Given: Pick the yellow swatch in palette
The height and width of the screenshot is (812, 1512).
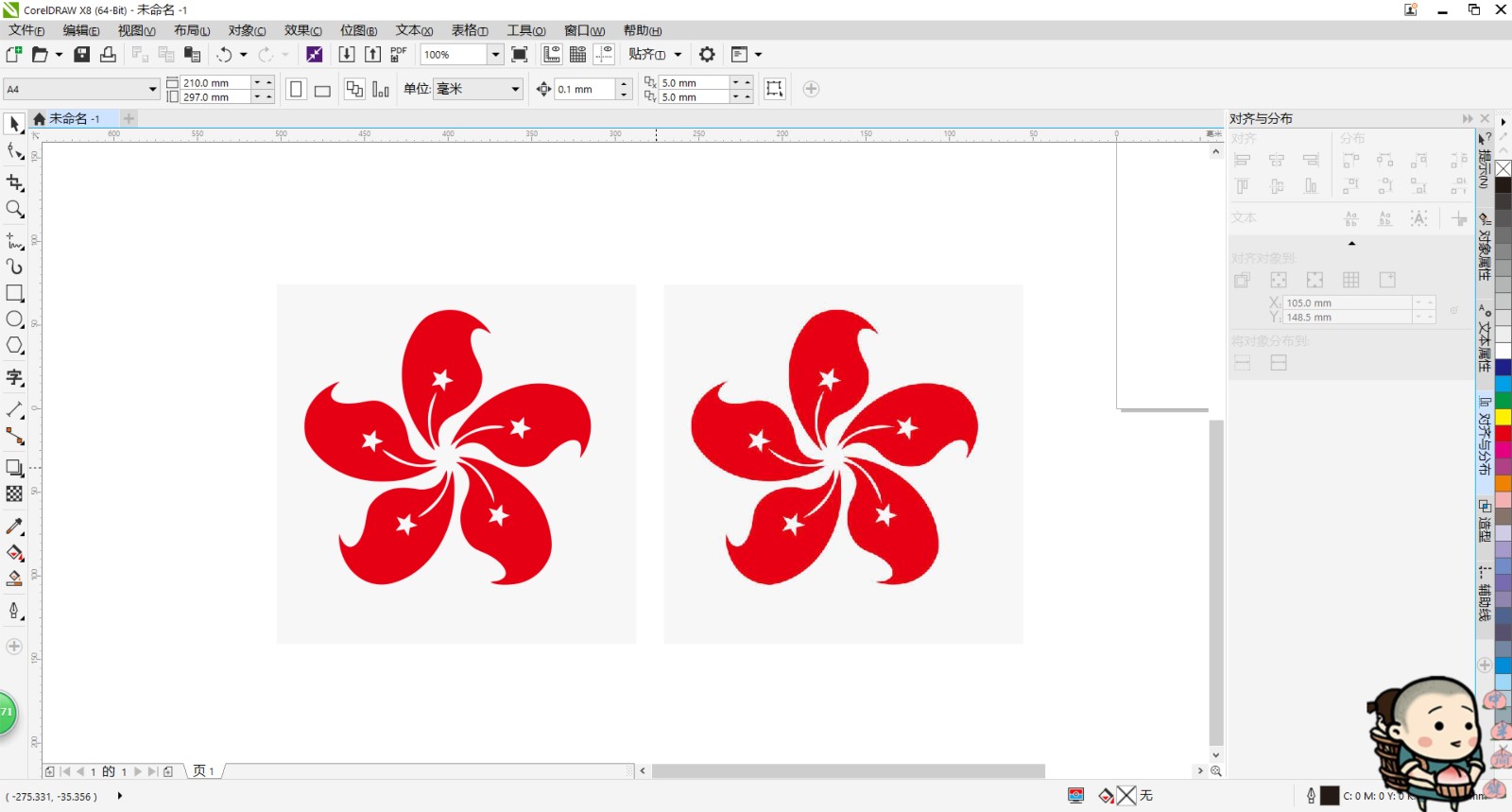Looking at the screenshot, I should tap(1503, 417).
